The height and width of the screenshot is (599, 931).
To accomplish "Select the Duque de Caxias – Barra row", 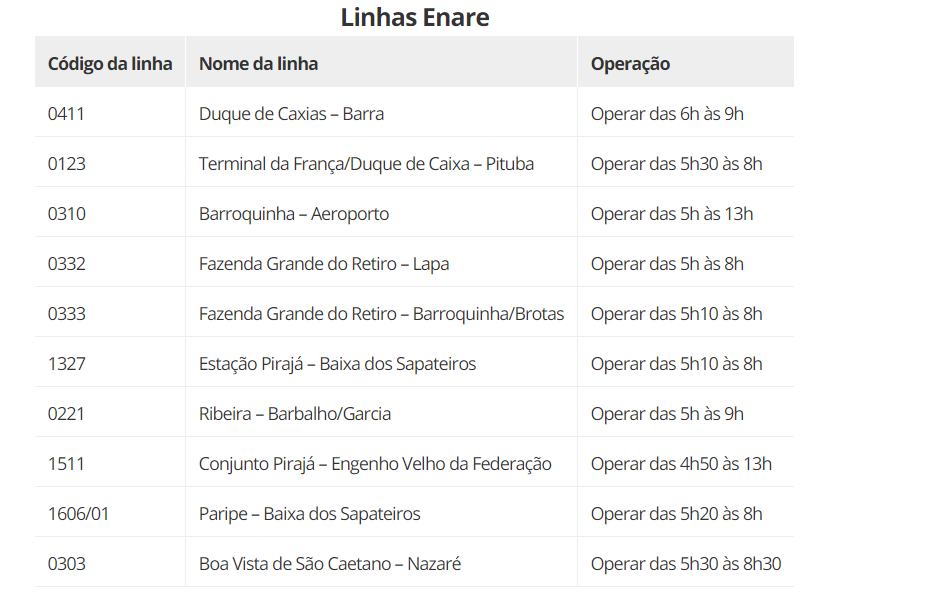I will [414, 113].
